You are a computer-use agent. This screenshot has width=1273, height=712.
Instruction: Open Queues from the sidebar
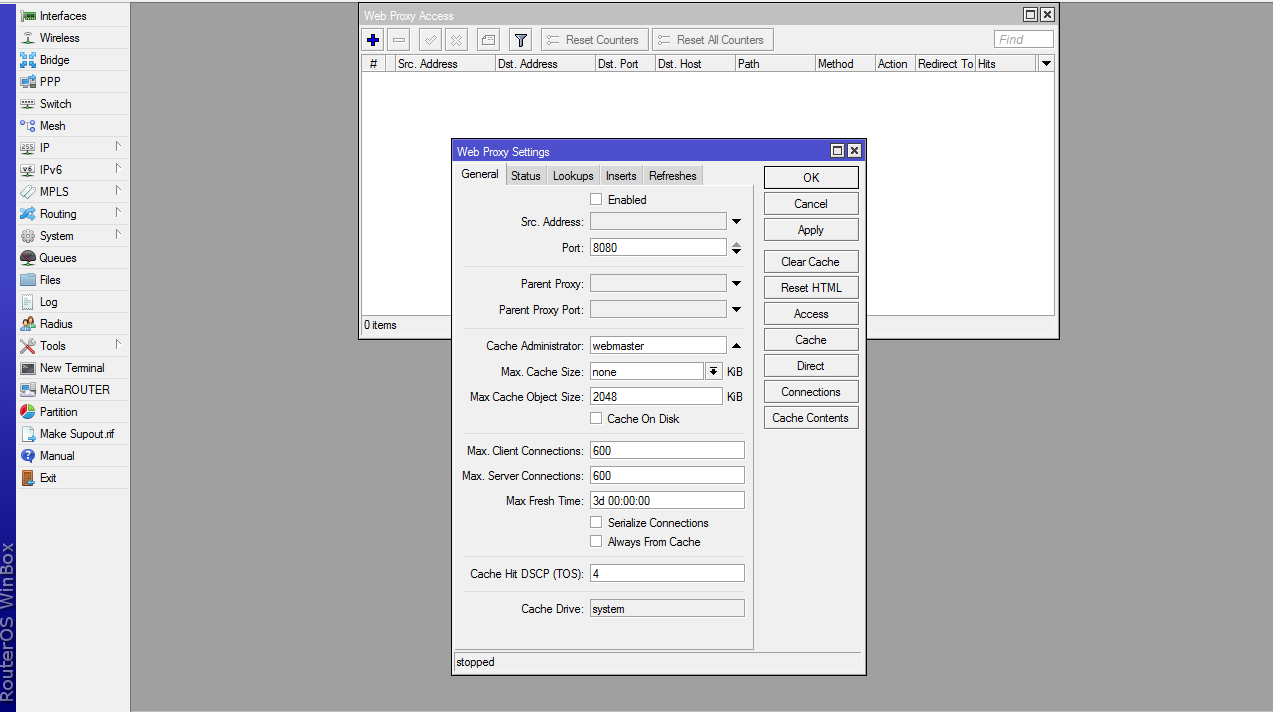coord(57,258)
